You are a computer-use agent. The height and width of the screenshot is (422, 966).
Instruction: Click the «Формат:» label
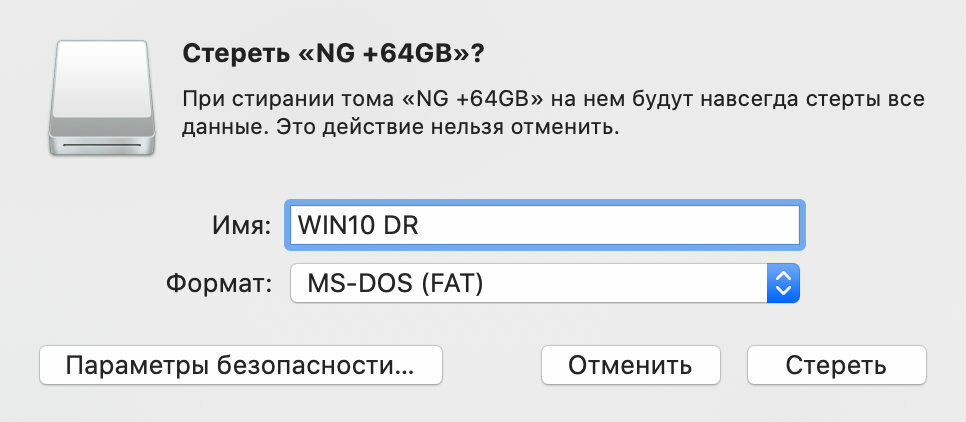click(x=219, y=283)
